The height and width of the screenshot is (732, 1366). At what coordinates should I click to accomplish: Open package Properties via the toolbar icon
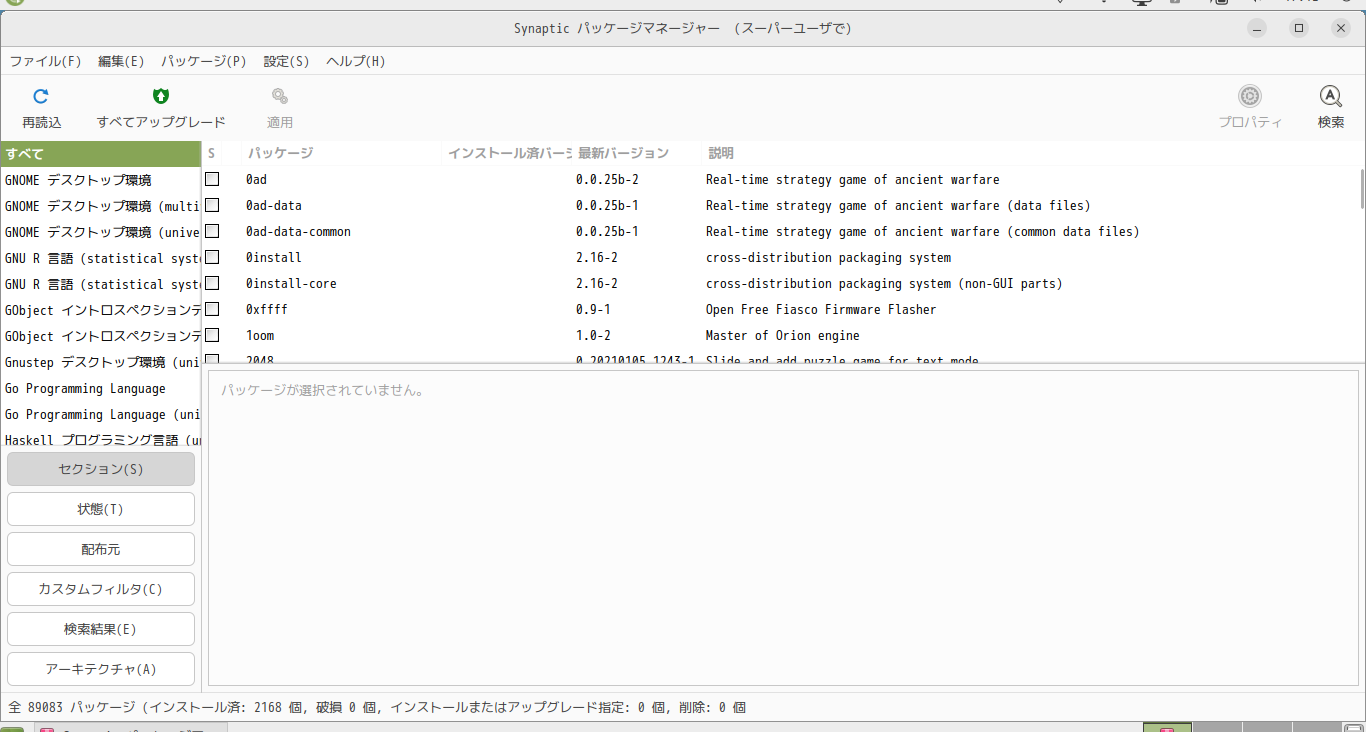1249,105
